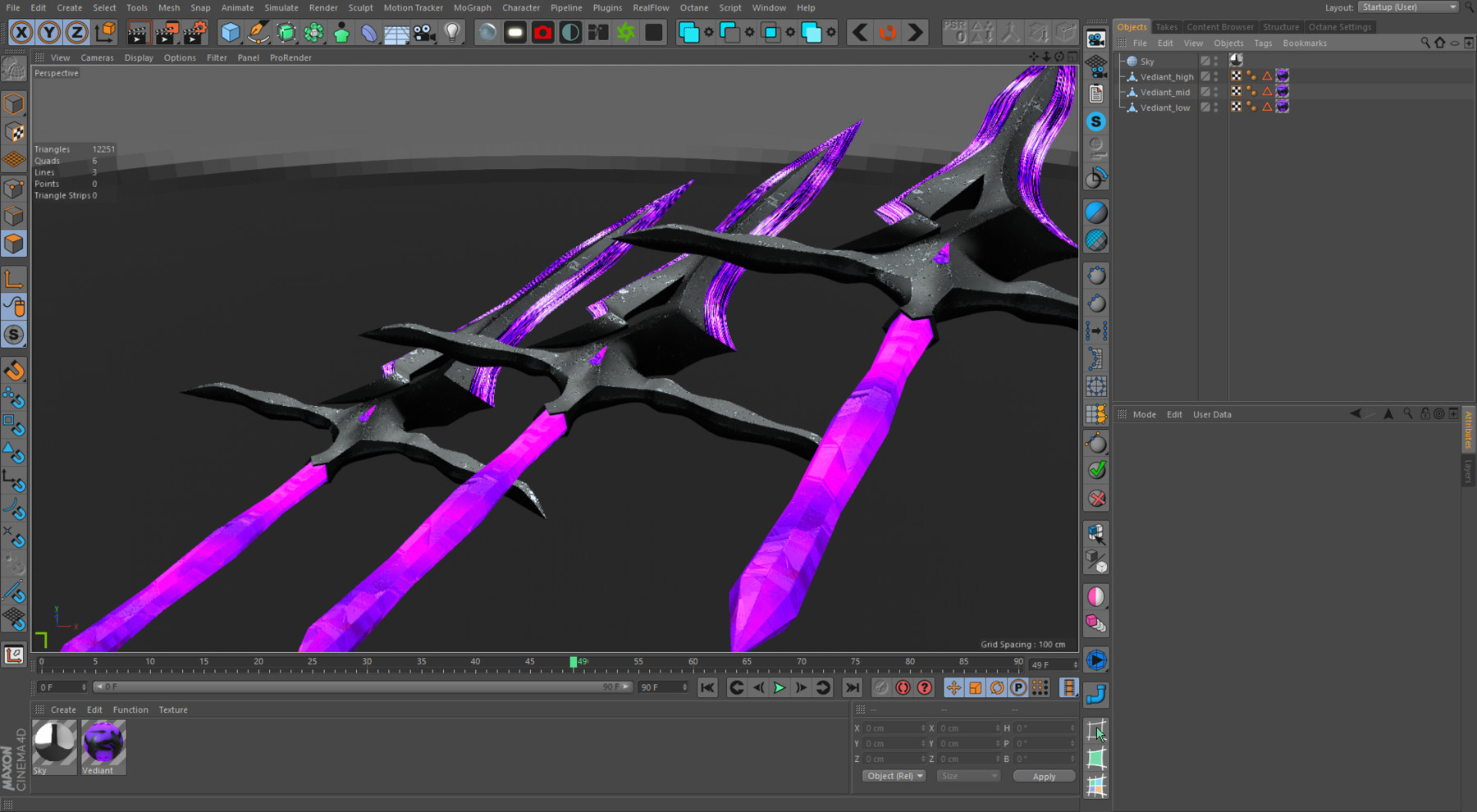This screenshot has width=1477, height=812.
Task: Select the Polygons mode icon
Action: coord(14,244)
